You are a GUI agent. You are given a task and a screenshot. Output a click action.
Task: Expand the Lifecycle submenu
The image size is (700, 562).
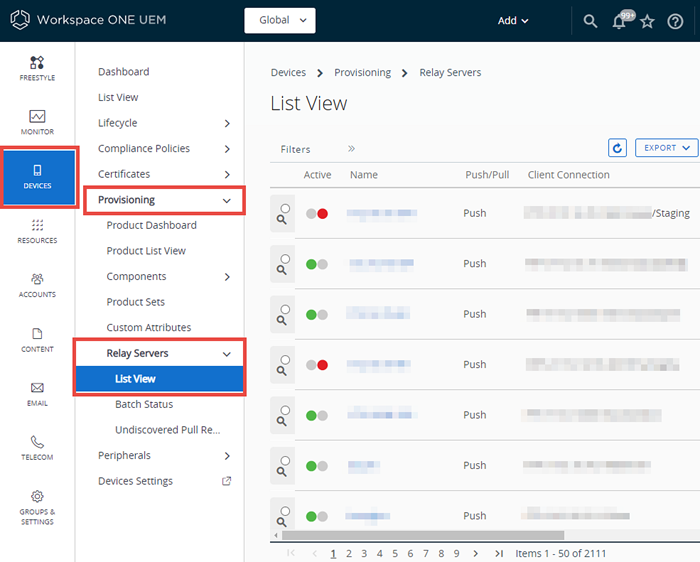(227, 123)
